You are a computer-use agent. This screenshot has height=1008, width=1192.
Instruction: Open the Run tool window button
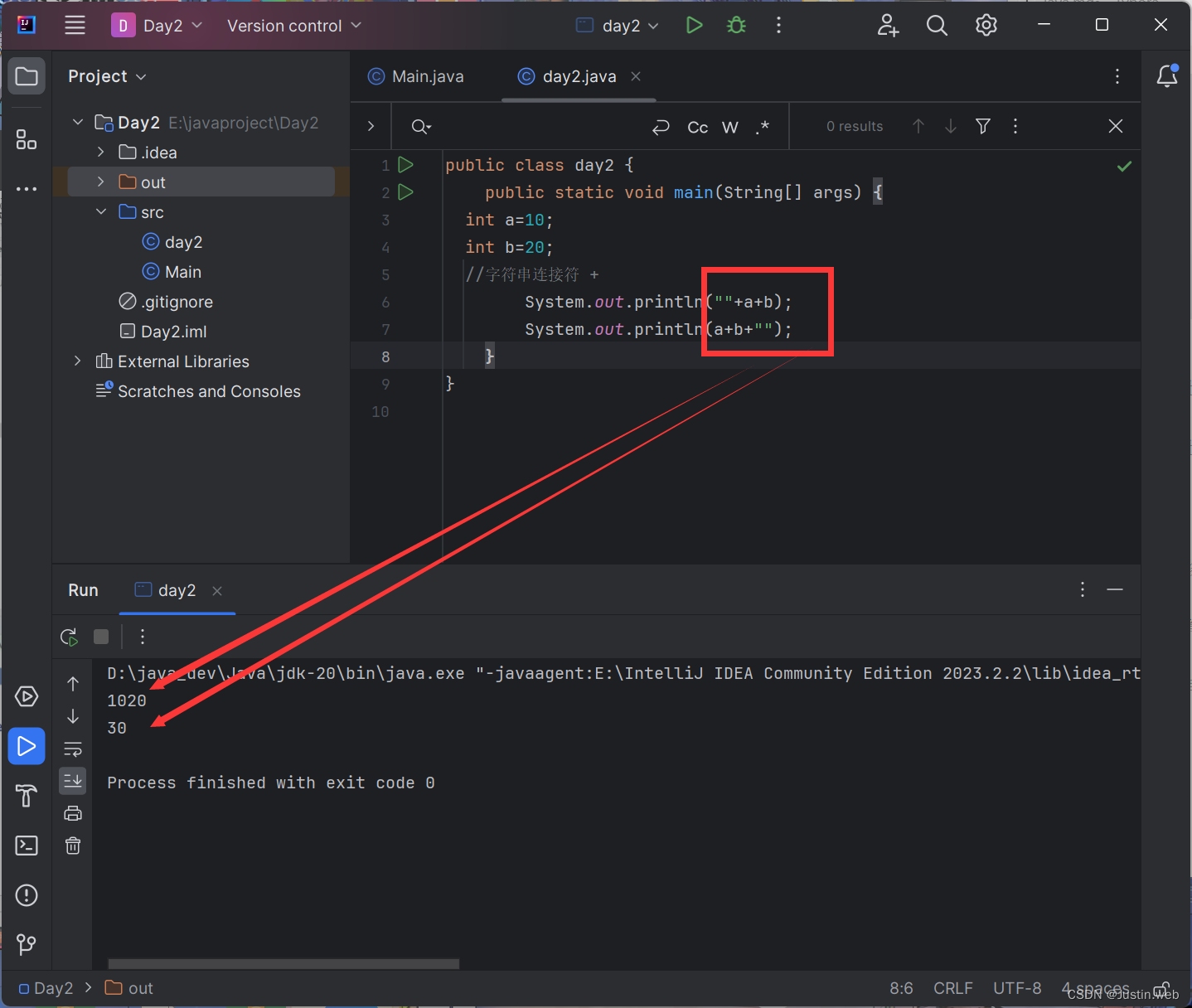point(27,746)
